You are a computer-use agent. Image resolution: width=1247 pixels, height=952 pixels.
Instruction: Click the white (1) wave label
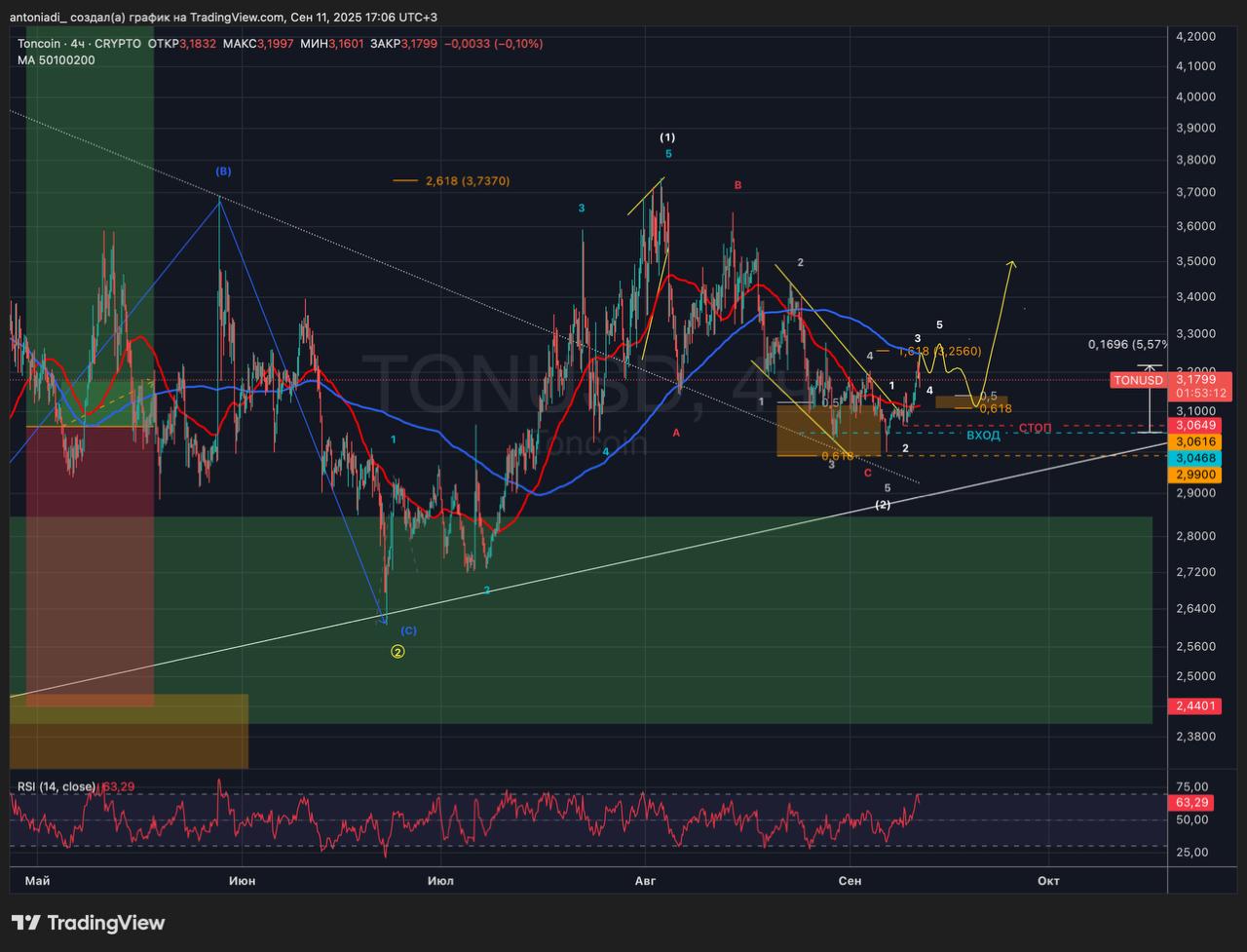pos(667,137)
